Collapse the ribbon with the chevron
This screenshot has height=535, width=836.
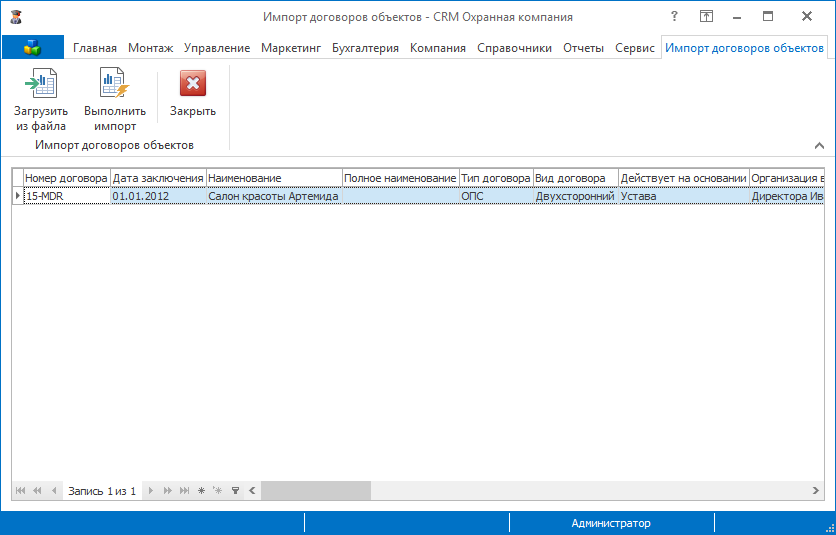coord(819,145)
